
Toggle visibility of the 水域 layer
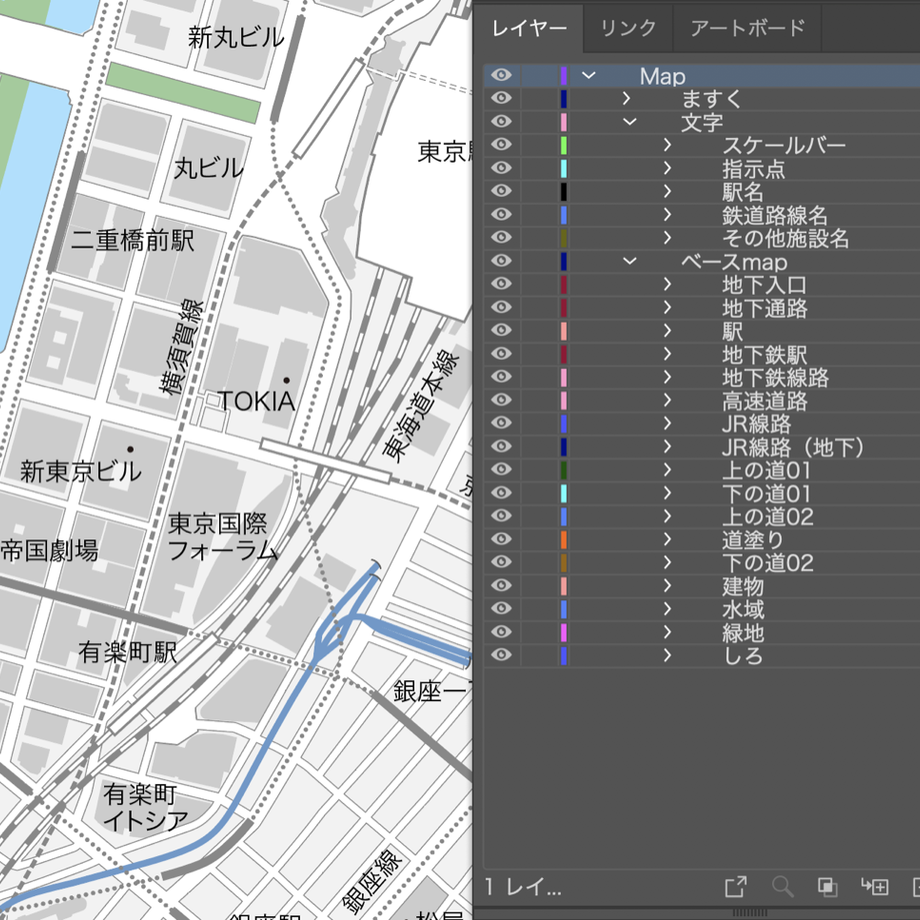coord(501,608)
